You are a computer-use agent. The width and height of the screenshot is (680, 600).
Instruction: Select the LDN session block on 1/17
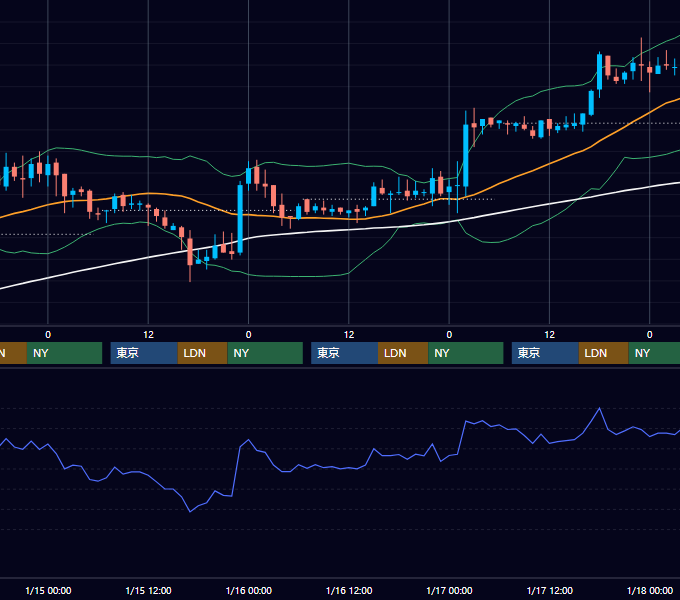[604, 353]
